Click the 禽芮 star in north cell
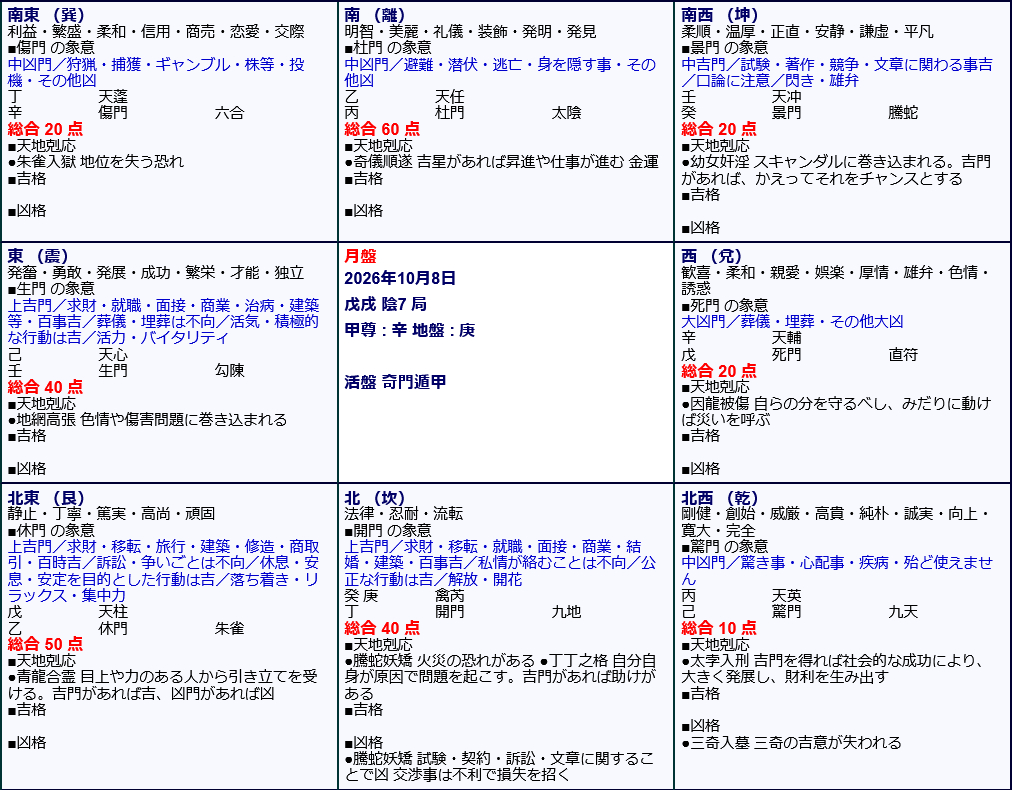This screenshot has height=790, width=1012. 450,596
